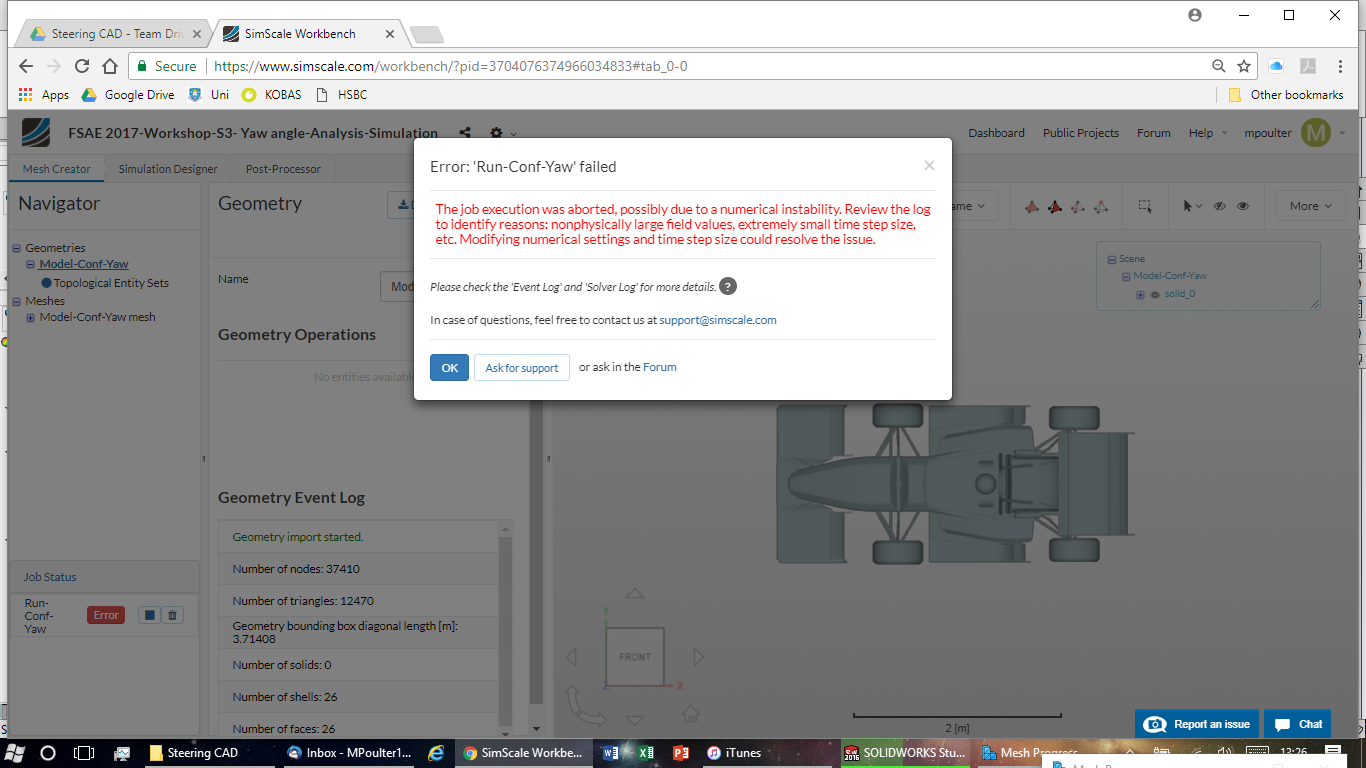Select the volume picking pyramid icon

point(1031,206)
